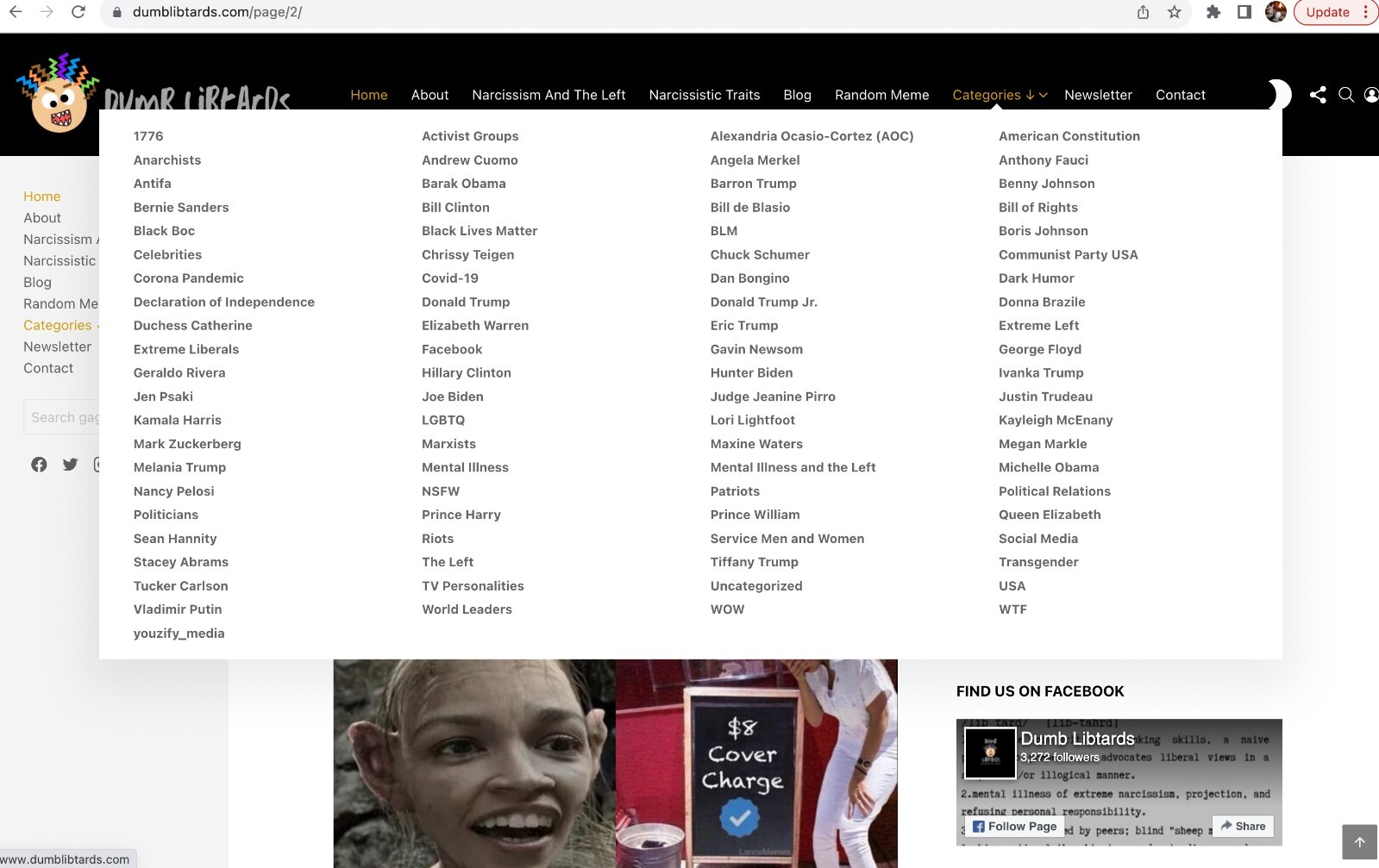Screen dimensions: 1379x868
Task: Open the Chrome profile avatar
Action: (x=1276, y=12)
